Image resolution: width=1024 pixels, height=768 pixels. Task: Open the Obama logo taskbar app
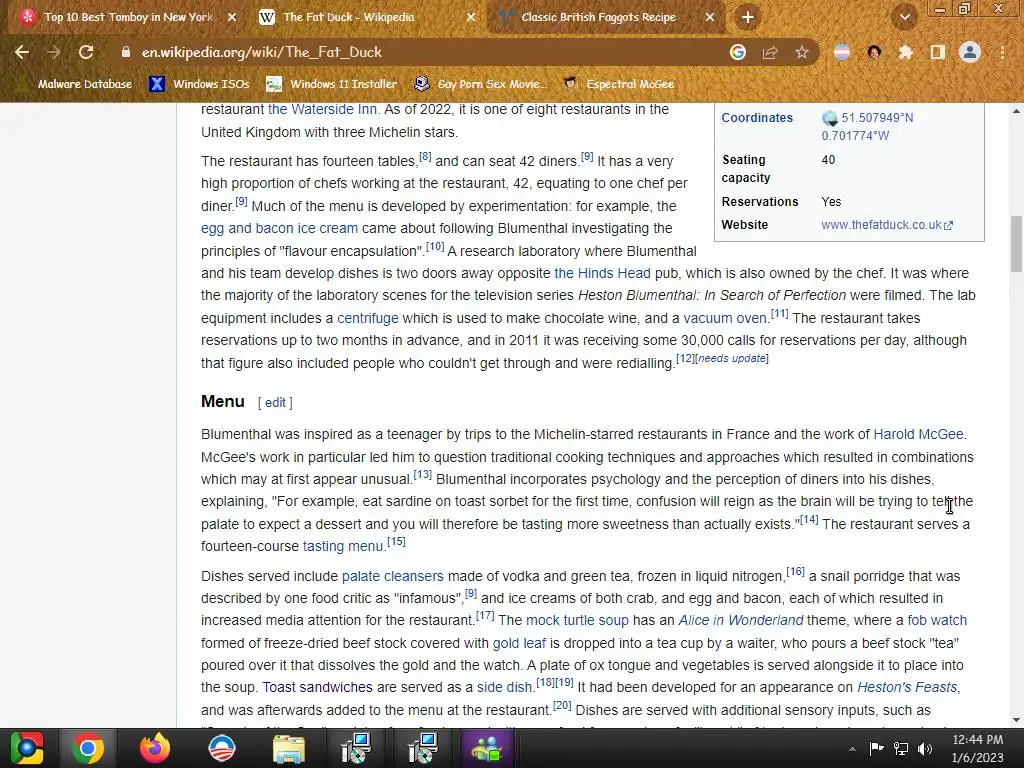(x=222, y=748)
